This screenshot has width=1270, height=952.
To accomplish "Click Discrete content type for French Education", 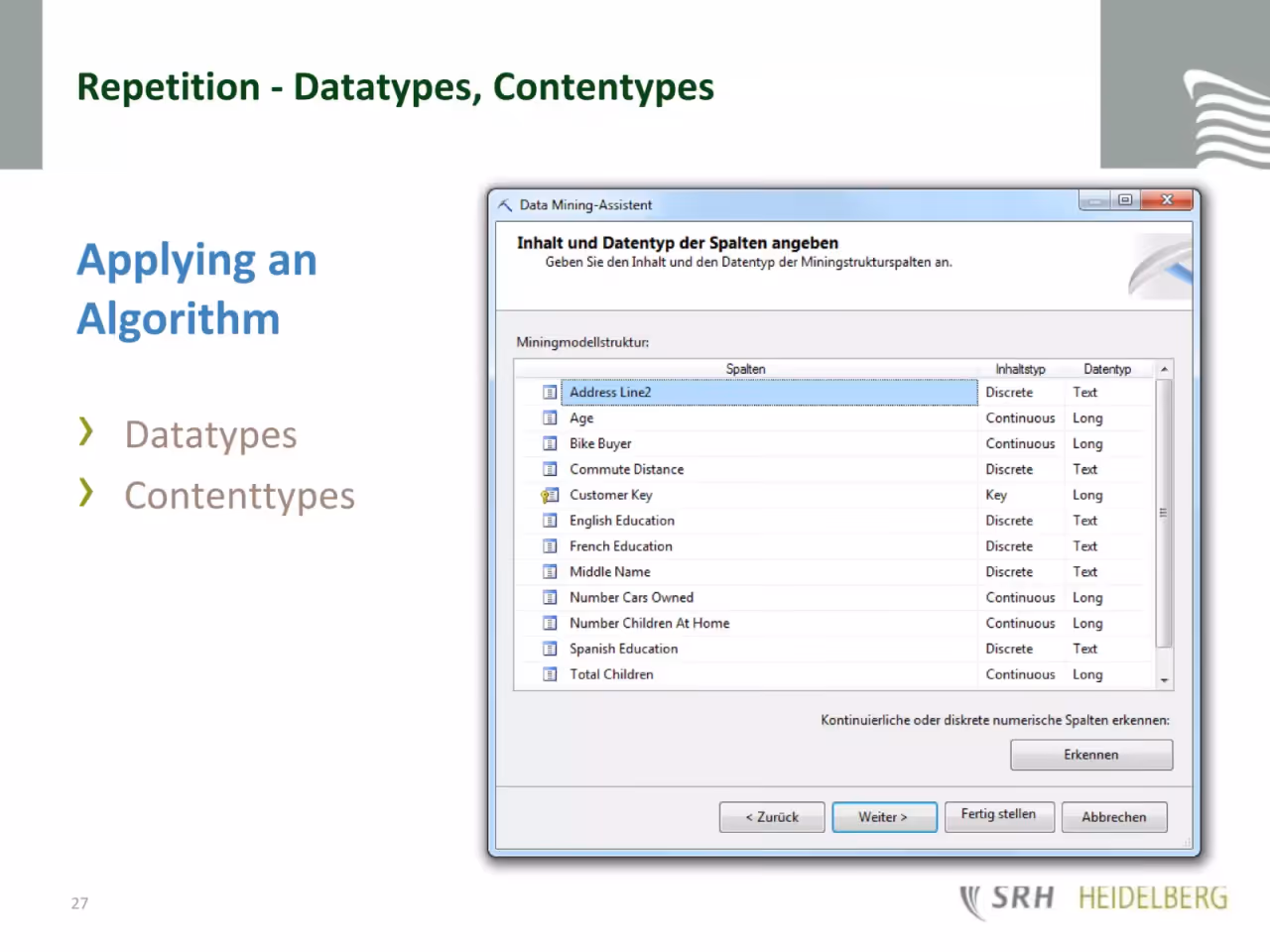I will pyautogui.click(x=1009, y=546).
